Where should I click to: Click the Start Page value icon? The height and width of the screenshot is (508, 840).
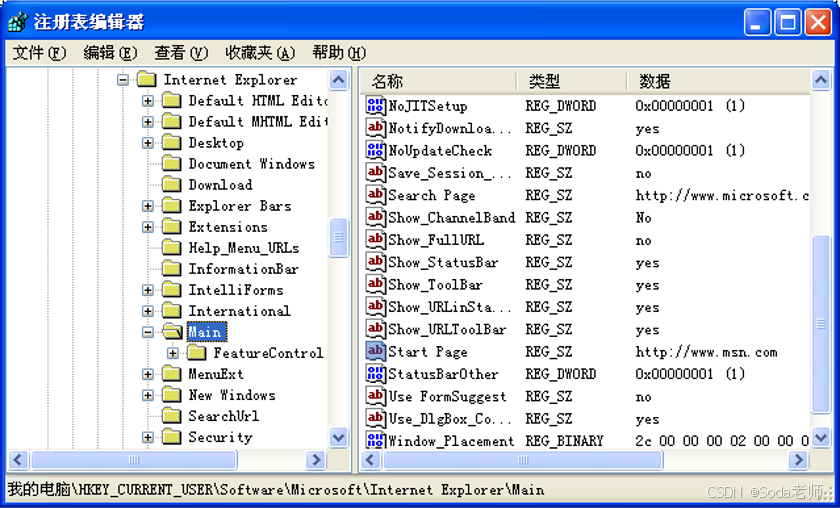pyautogui.click(x=375, y=352)
